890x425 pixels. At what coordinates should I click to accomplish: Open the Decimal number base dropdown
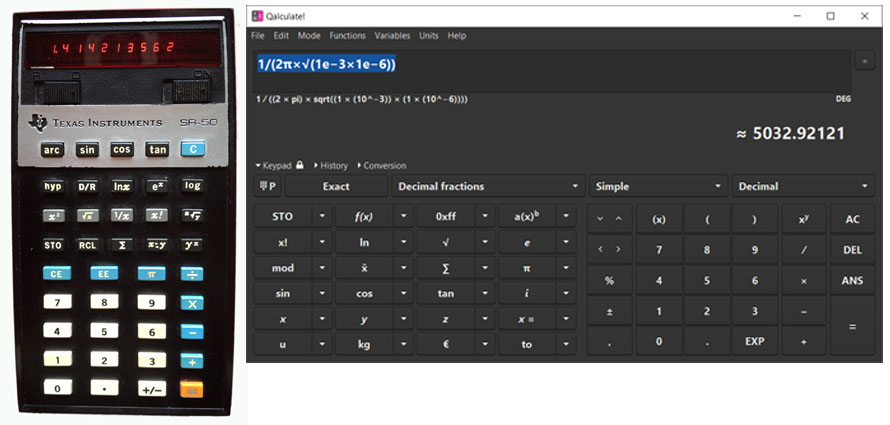click(x=803, y=186)
